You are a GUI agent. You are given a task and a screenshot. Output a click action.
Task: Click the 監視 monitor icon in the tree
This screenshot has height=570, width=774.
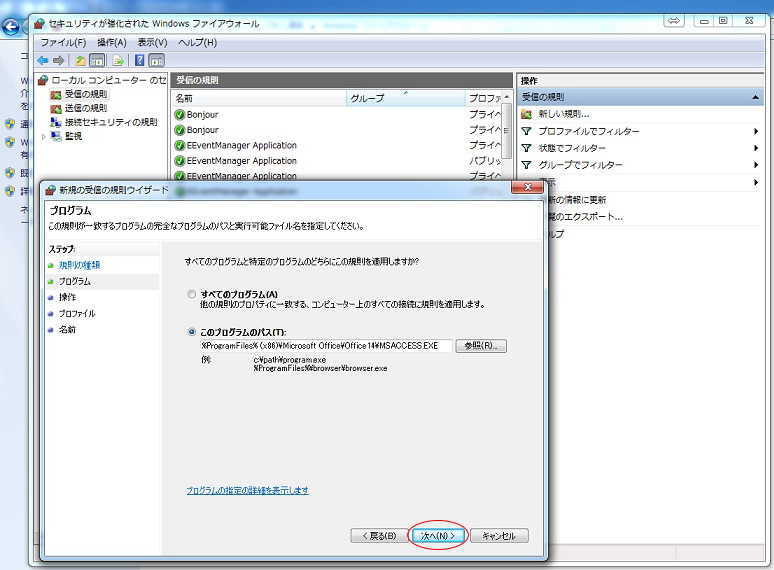pyautogui.click(x=56, y=136)
